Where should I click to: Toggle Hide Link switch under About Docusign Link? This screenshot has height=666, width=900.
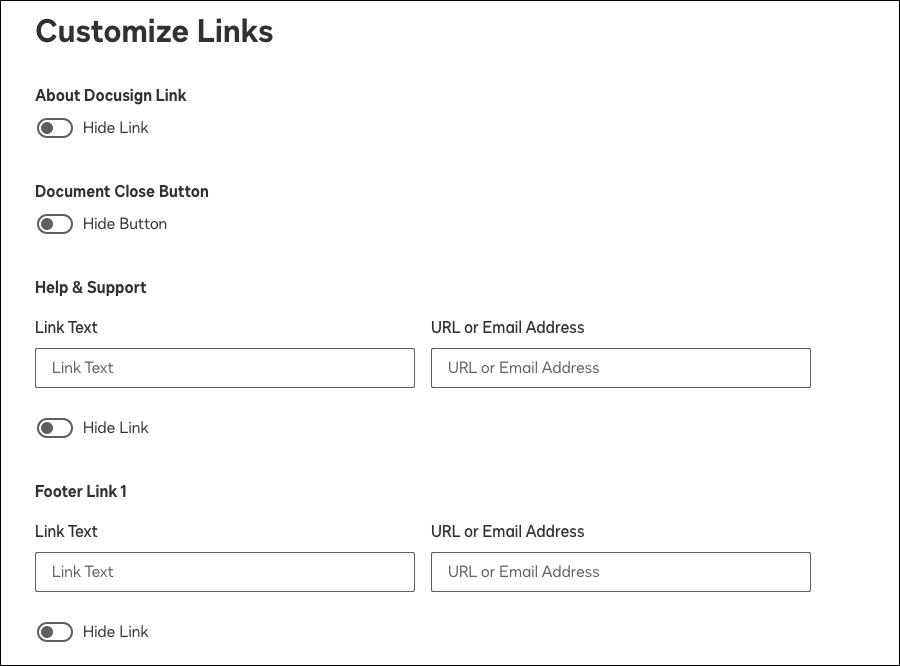pyautogui.click(x=55, y=128)
